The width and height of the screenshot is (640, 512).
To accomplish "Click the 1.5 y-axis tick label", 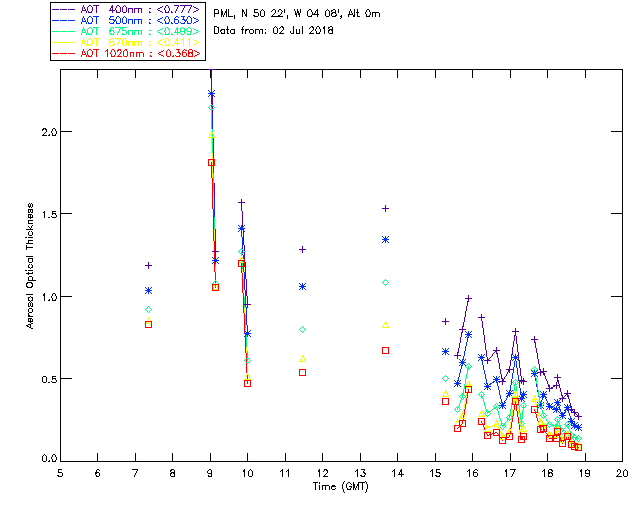I will (x=49, y=214).
